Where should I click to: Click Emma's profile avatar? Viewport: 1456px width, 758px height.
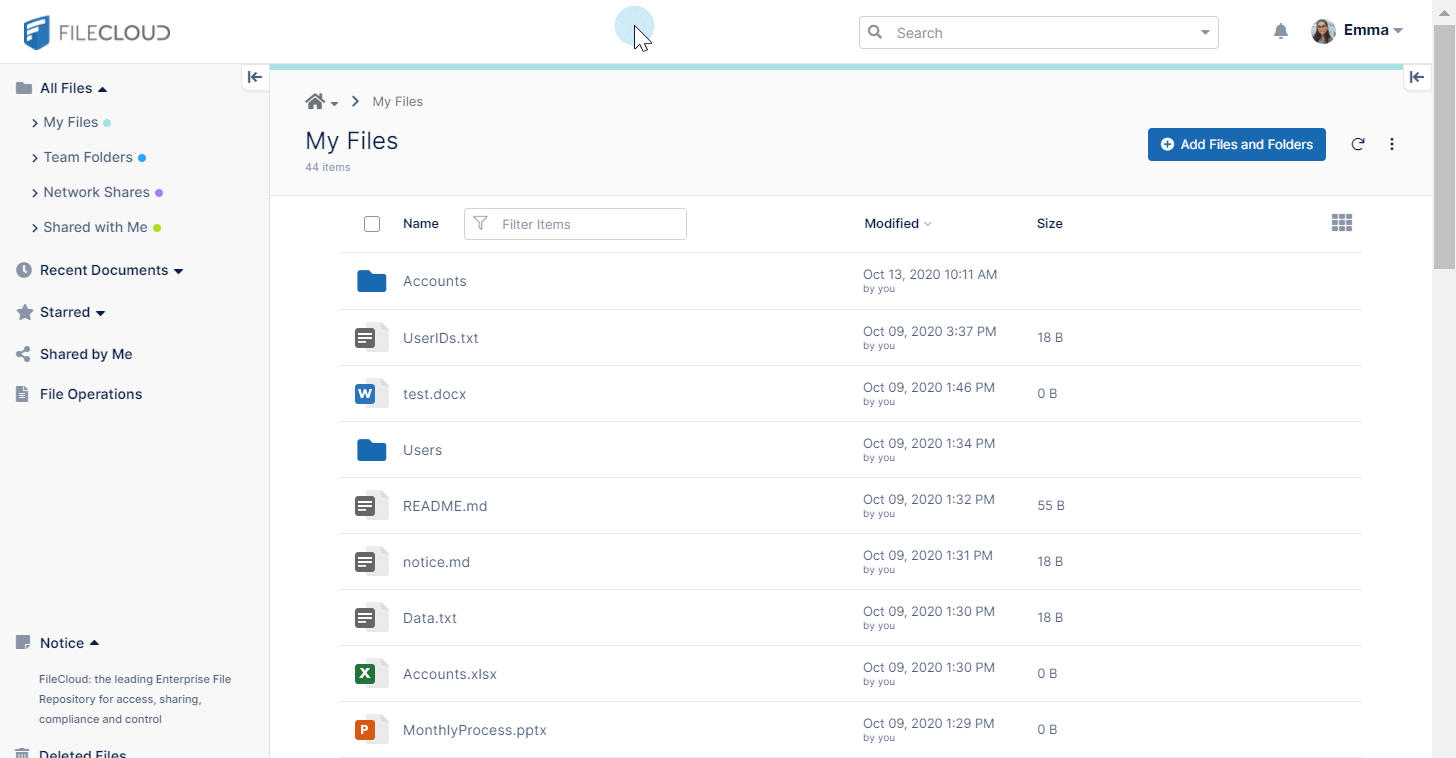coord(1323,31)
